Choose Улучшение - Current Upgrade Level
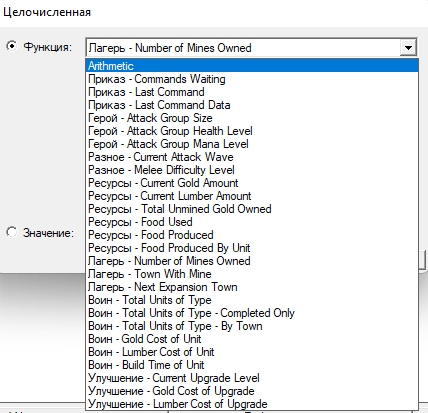 [x=252, y=378]
